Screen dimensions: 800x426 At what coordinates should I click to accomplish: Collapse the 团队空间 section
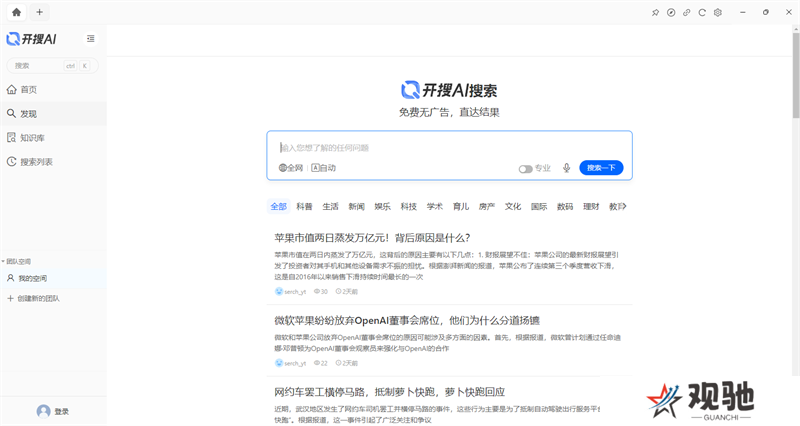tap(16, 261)
